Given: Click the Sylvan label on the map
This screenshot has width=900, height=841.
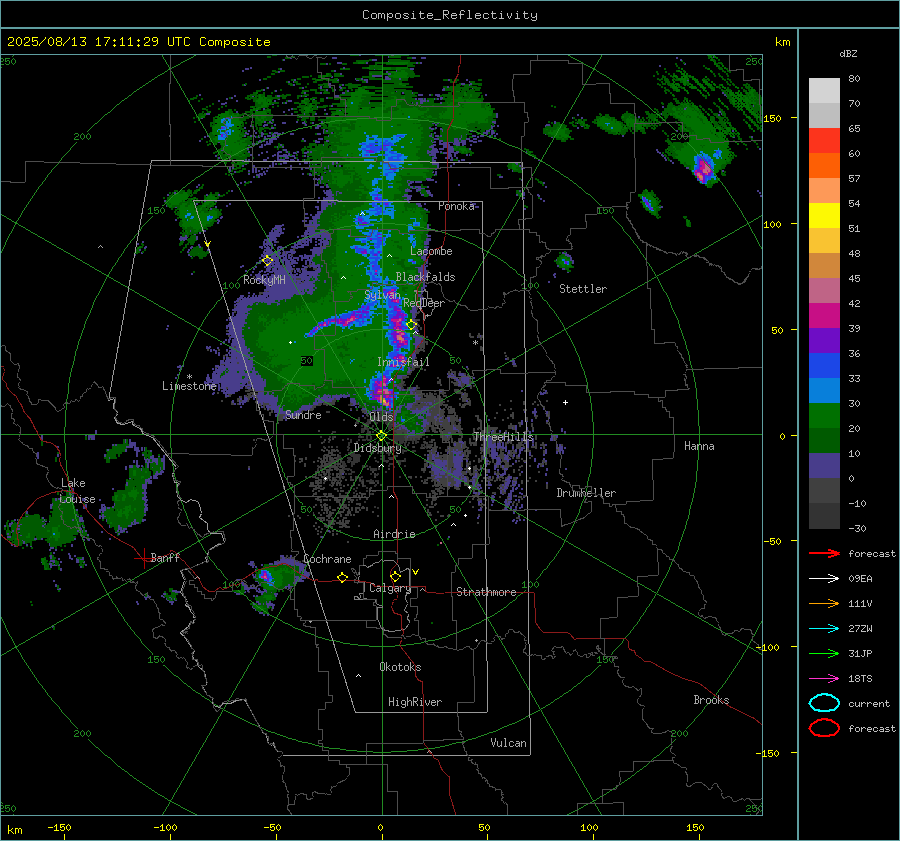Looking at the screenshot, I should (382, 295).
